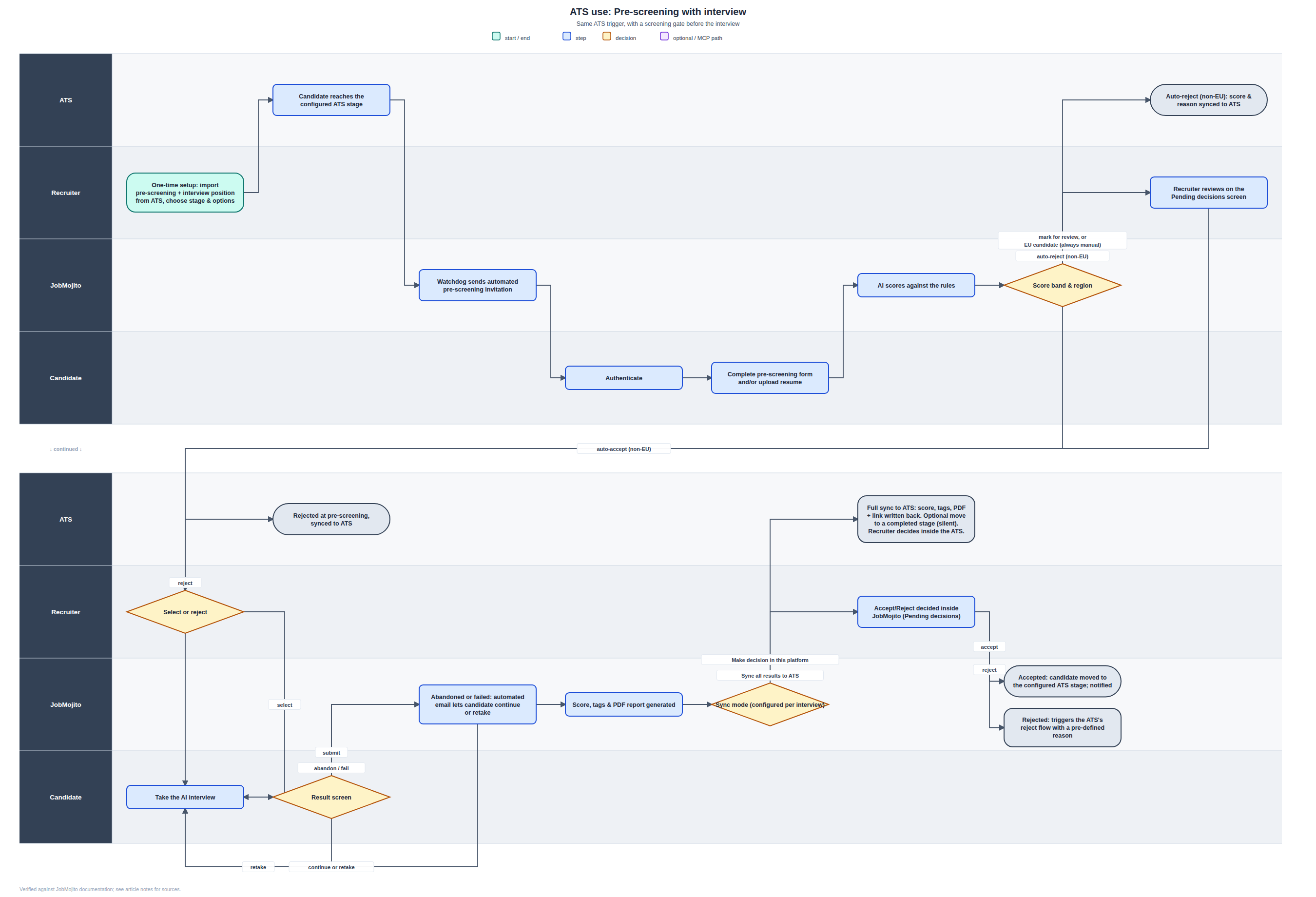1316x897 pixels.
Task: Click the 'Full sync to ATS' end node
Action: (x=916, y=519)
